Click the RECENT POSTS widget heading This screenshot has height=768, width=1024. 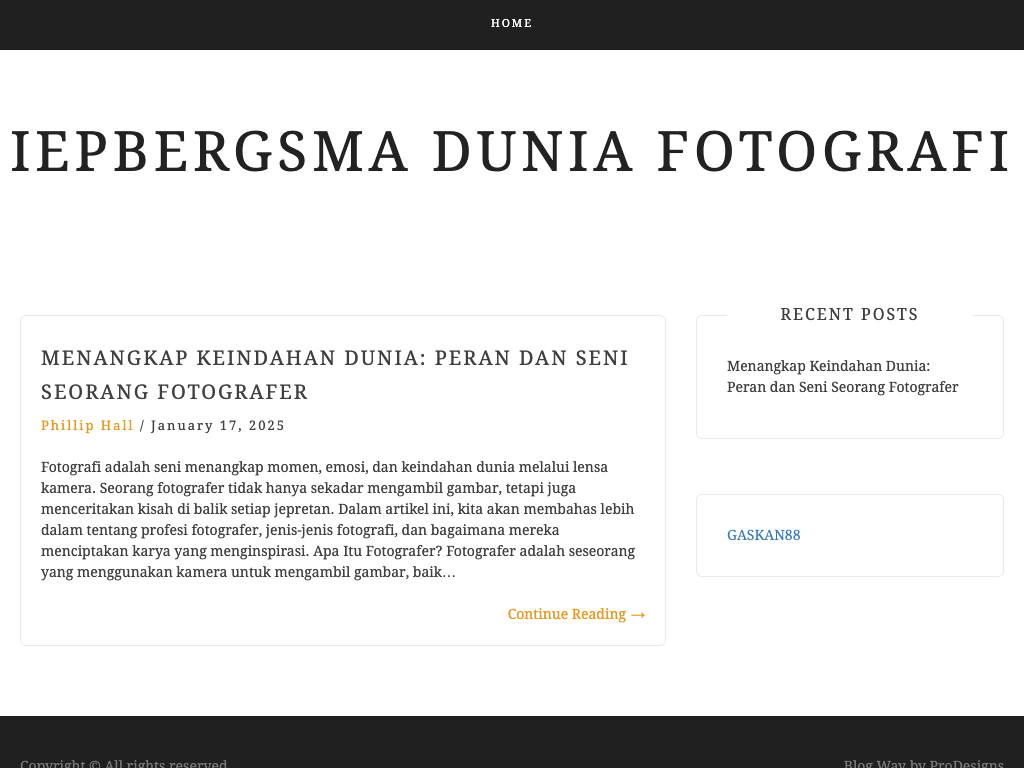(849, 314)
